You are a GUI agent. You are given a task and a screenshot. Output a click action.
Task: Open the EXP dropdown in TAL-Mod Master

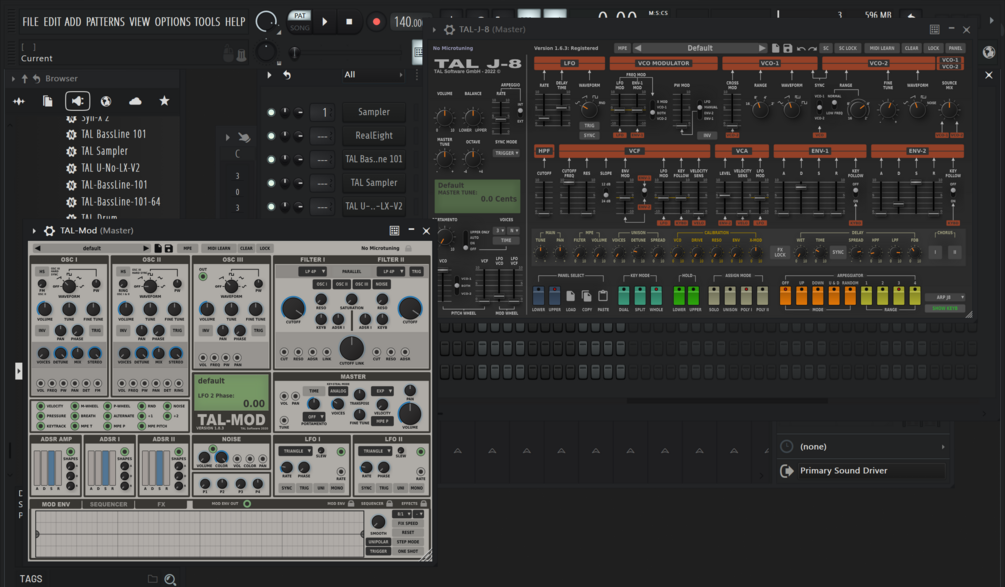pos(383,391)
